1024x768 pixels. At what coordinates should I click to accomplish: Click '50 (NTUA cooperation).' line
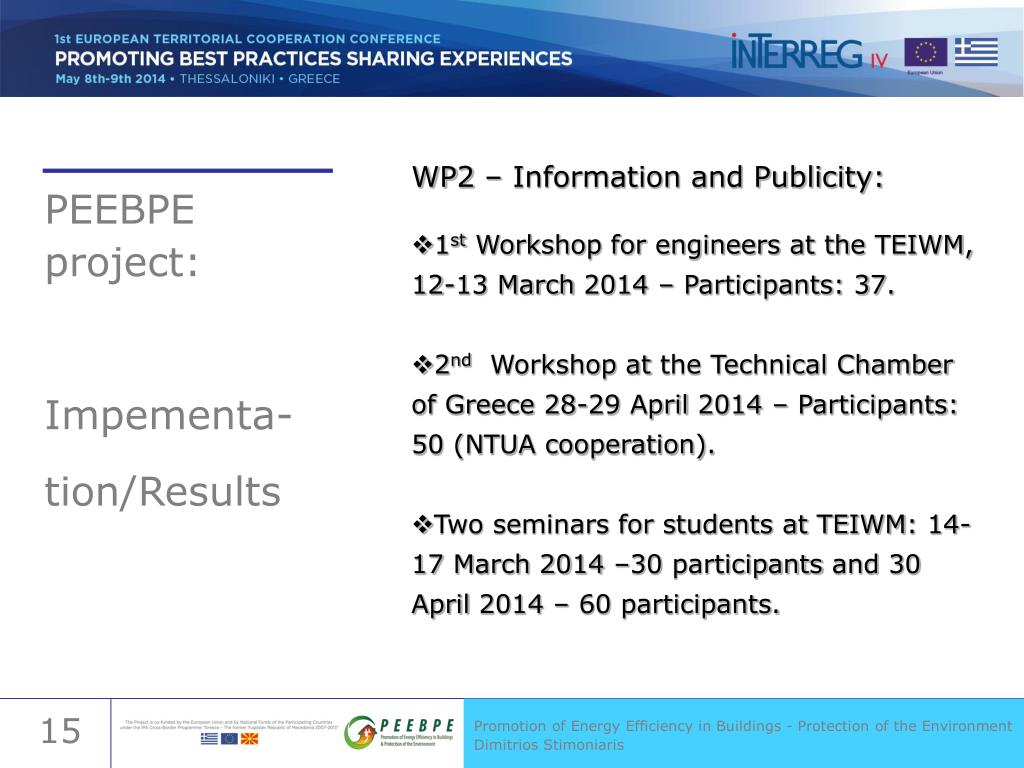[x=564, y=445]
